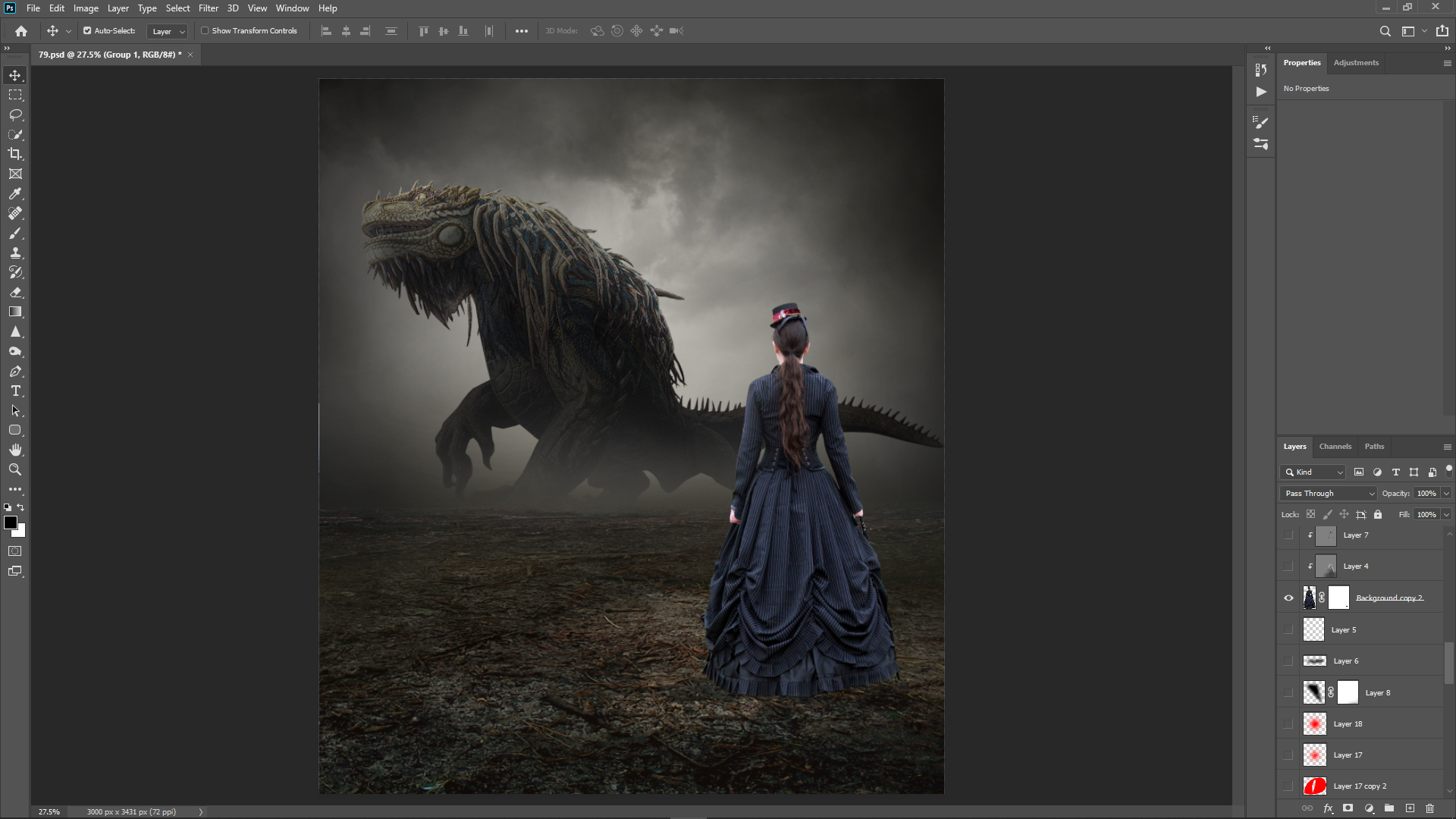This screenshot has width=1456, height=819.
Task: Toggle layer filtering on/off switch
Action: 1448,472
